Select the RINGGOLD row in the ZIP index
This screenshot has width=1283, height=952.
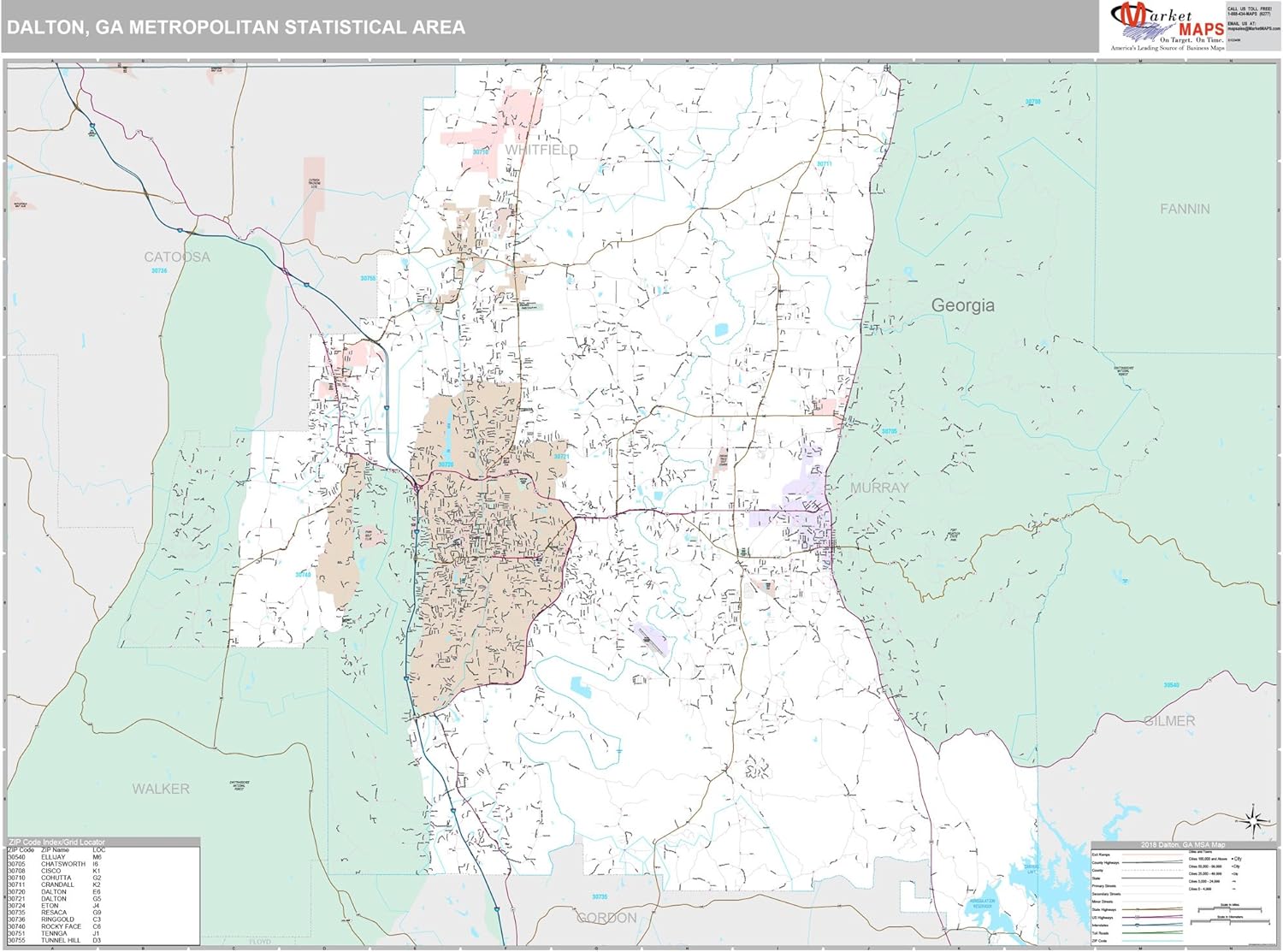55,919
